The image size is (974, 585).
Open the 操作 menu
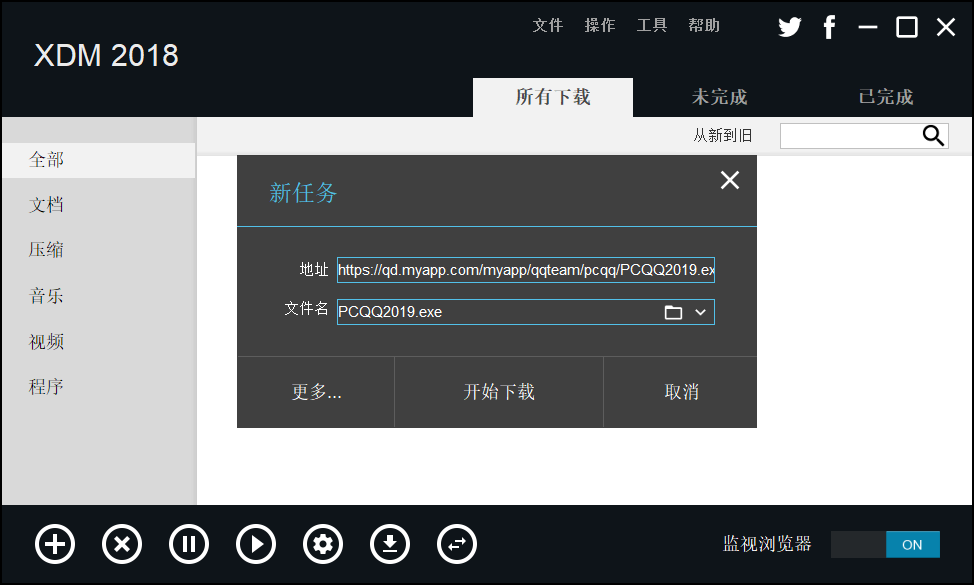pyautogui.click(x=600, y=25)
